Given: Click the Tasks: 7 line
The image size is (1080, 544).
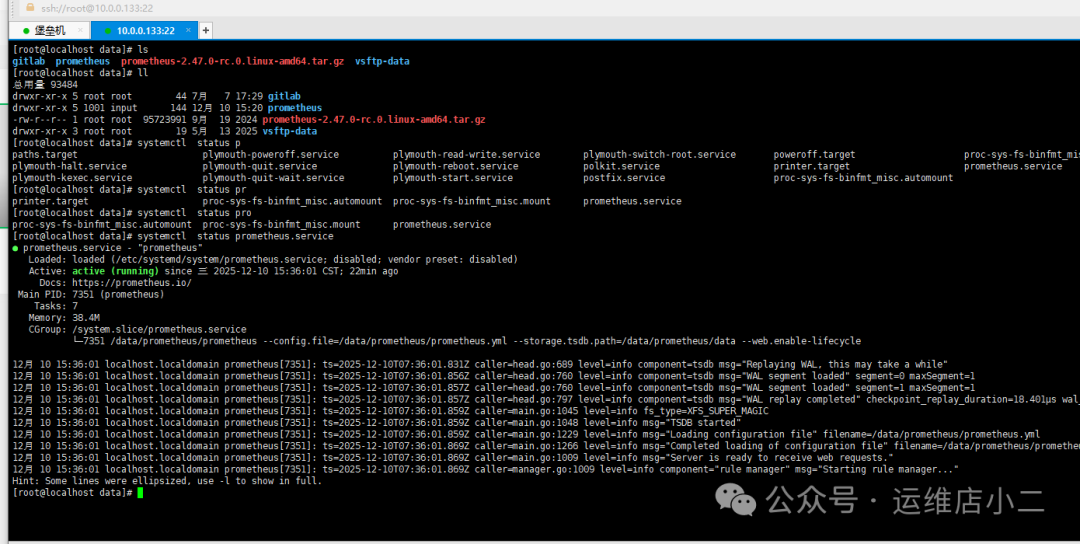Looking at the screenshot, I should pyautogui.click(x=56, y=306).
